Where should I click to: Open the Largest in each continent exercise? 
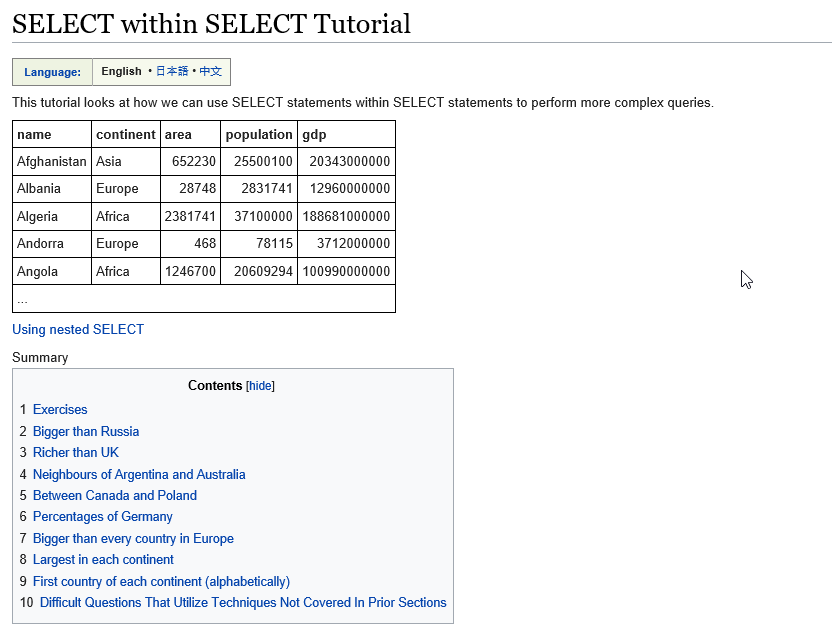[103, 559]
